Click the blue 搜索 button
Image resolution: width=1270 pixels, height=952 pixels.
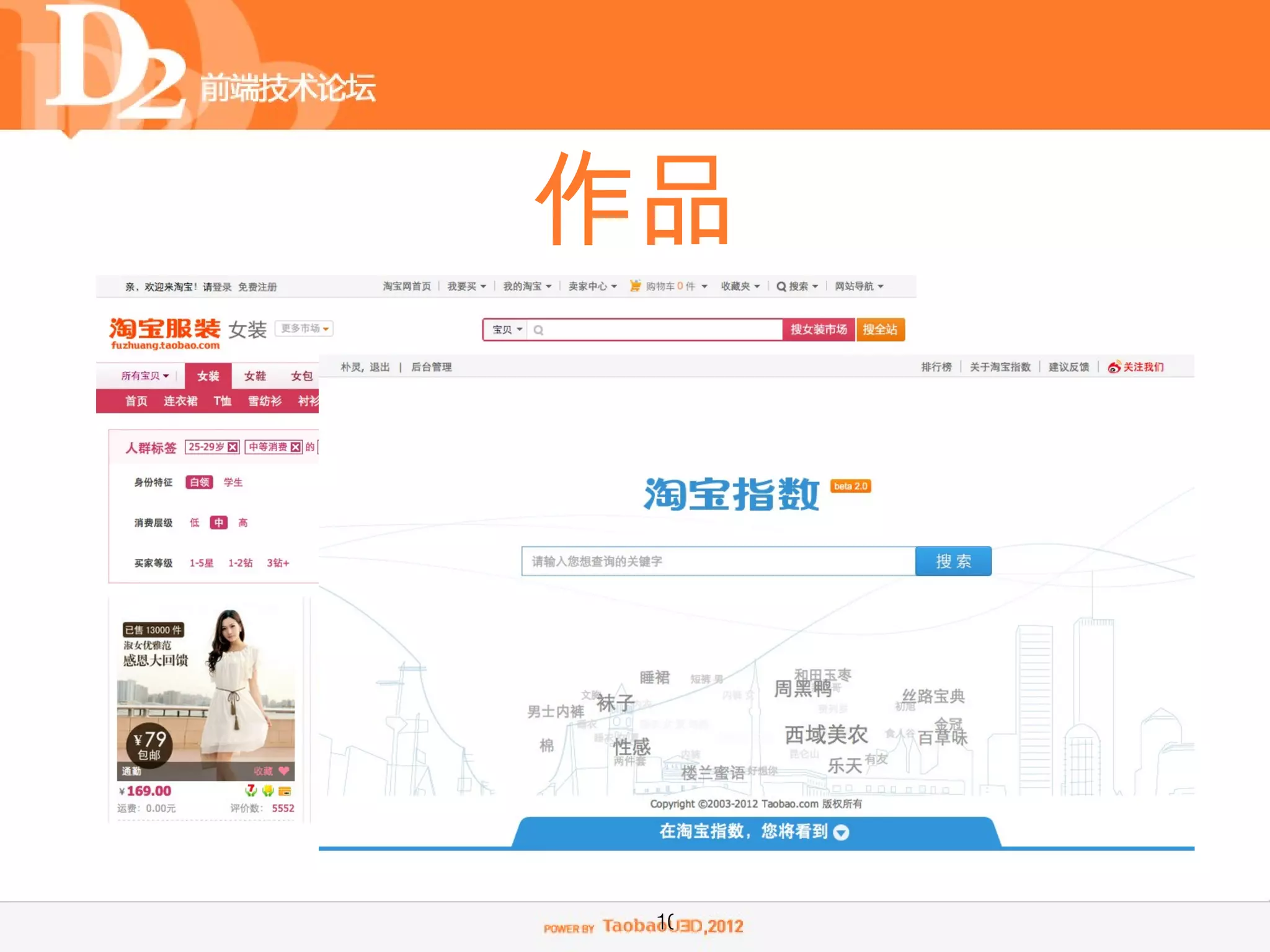point(953,561)
